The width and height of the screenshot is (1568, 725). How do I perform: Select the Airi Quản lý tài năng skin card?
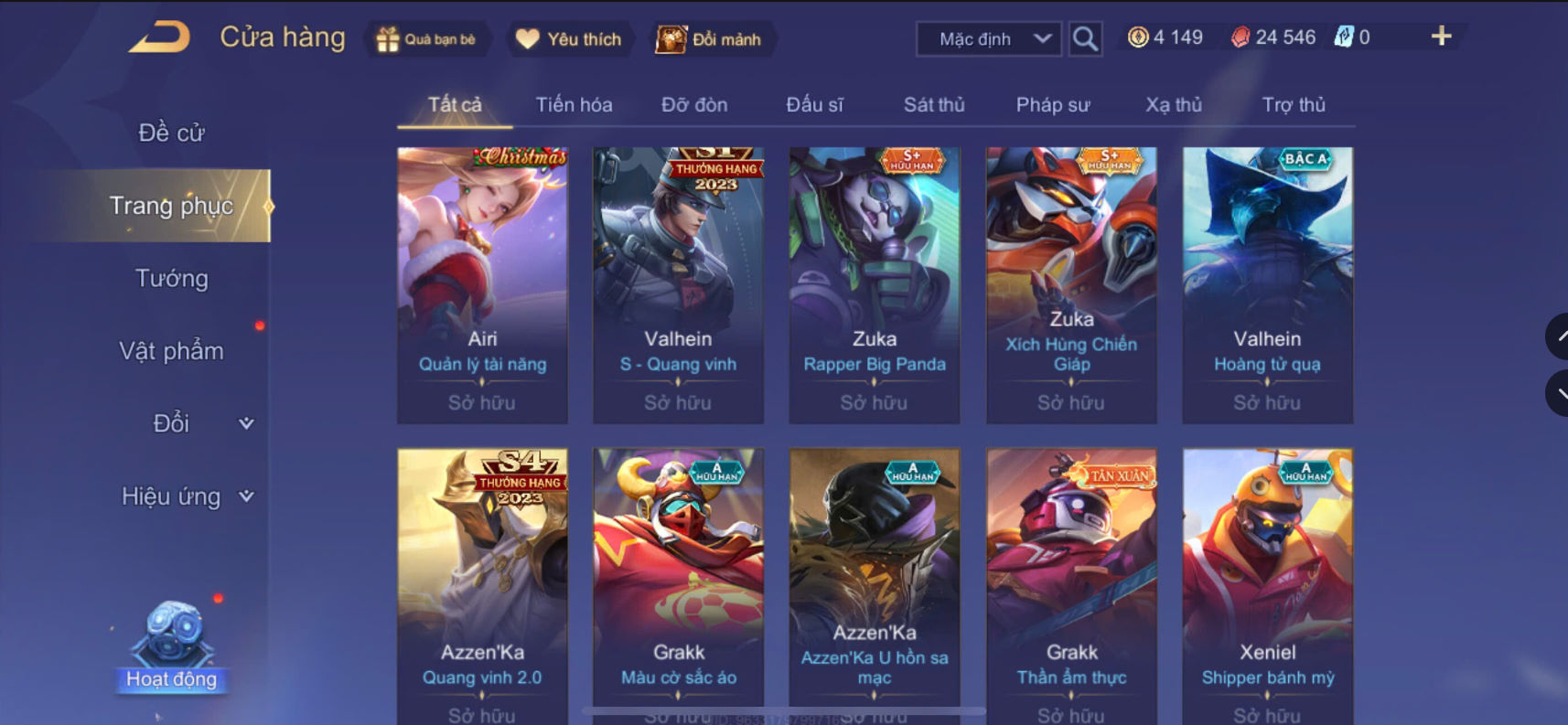pyautogui.click(x=482, y=285)
